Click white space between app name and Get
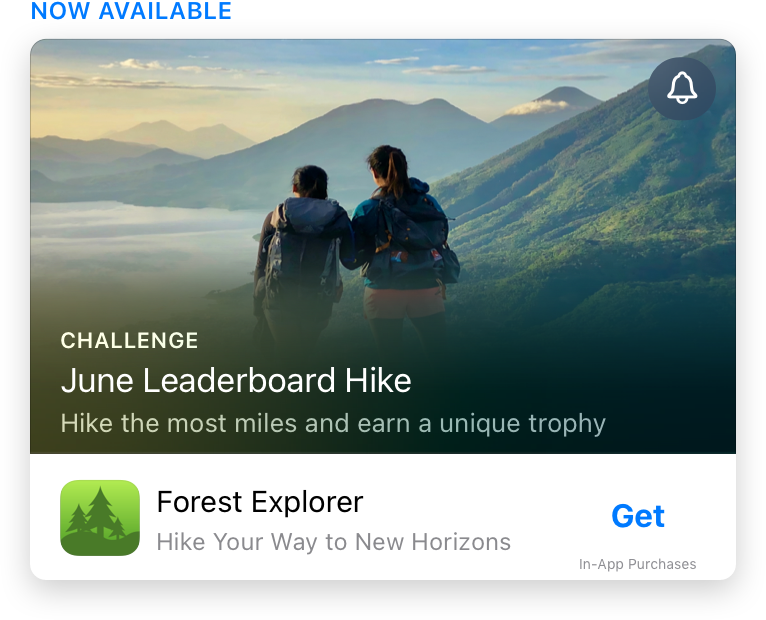 click(489, 503)
